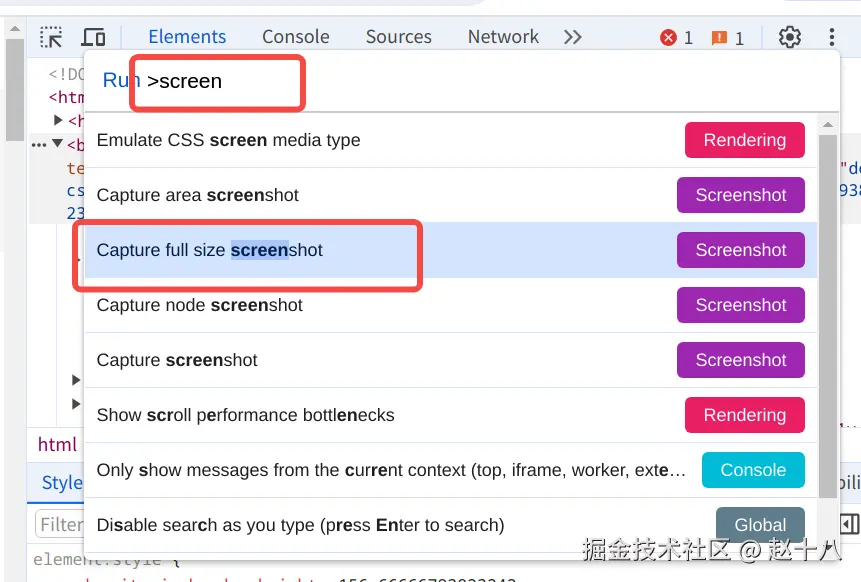Click the command list scrollbar thumb
This screenshot has width=861, height=582.
[828, 316]
